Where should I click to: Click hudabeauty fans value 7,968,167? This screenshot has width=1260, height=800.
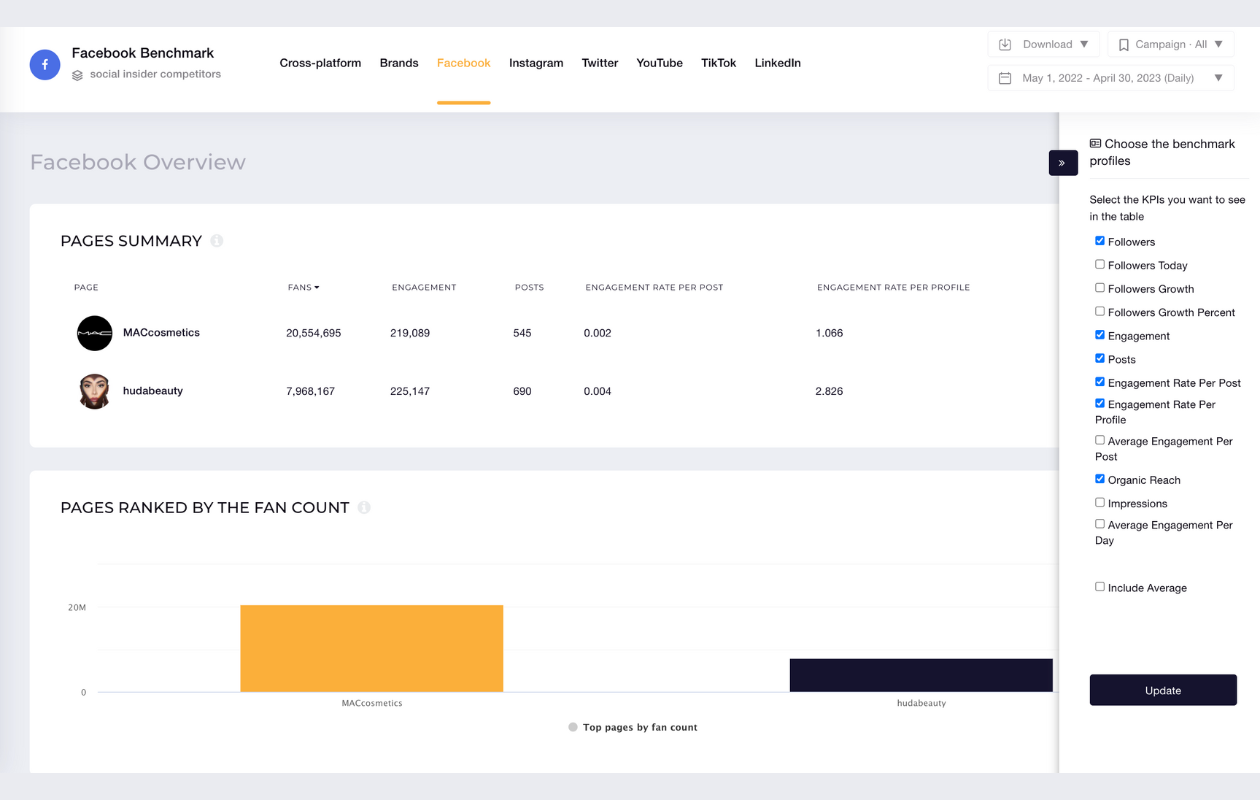click(x=311, y=391)
